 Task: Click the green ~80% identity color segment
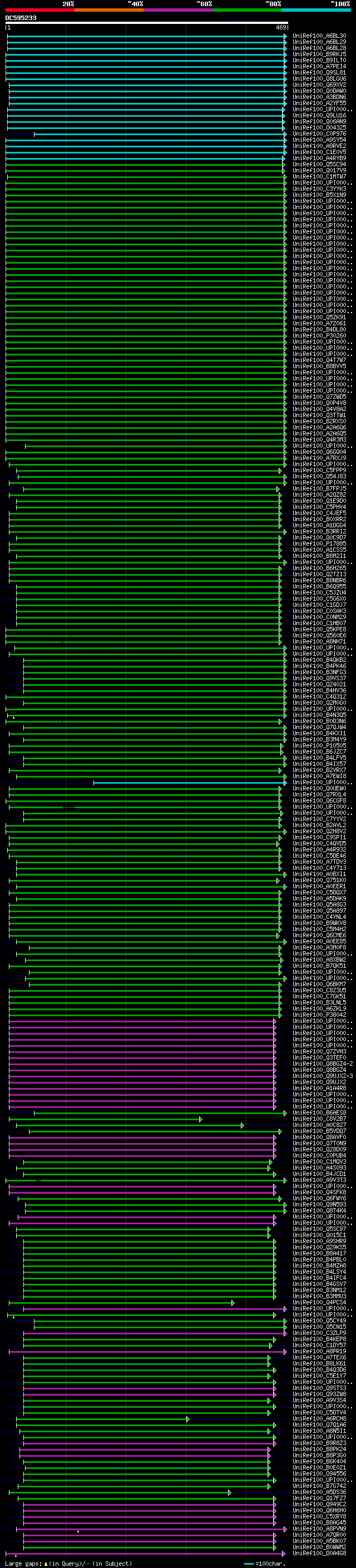[x=247, y=10]
